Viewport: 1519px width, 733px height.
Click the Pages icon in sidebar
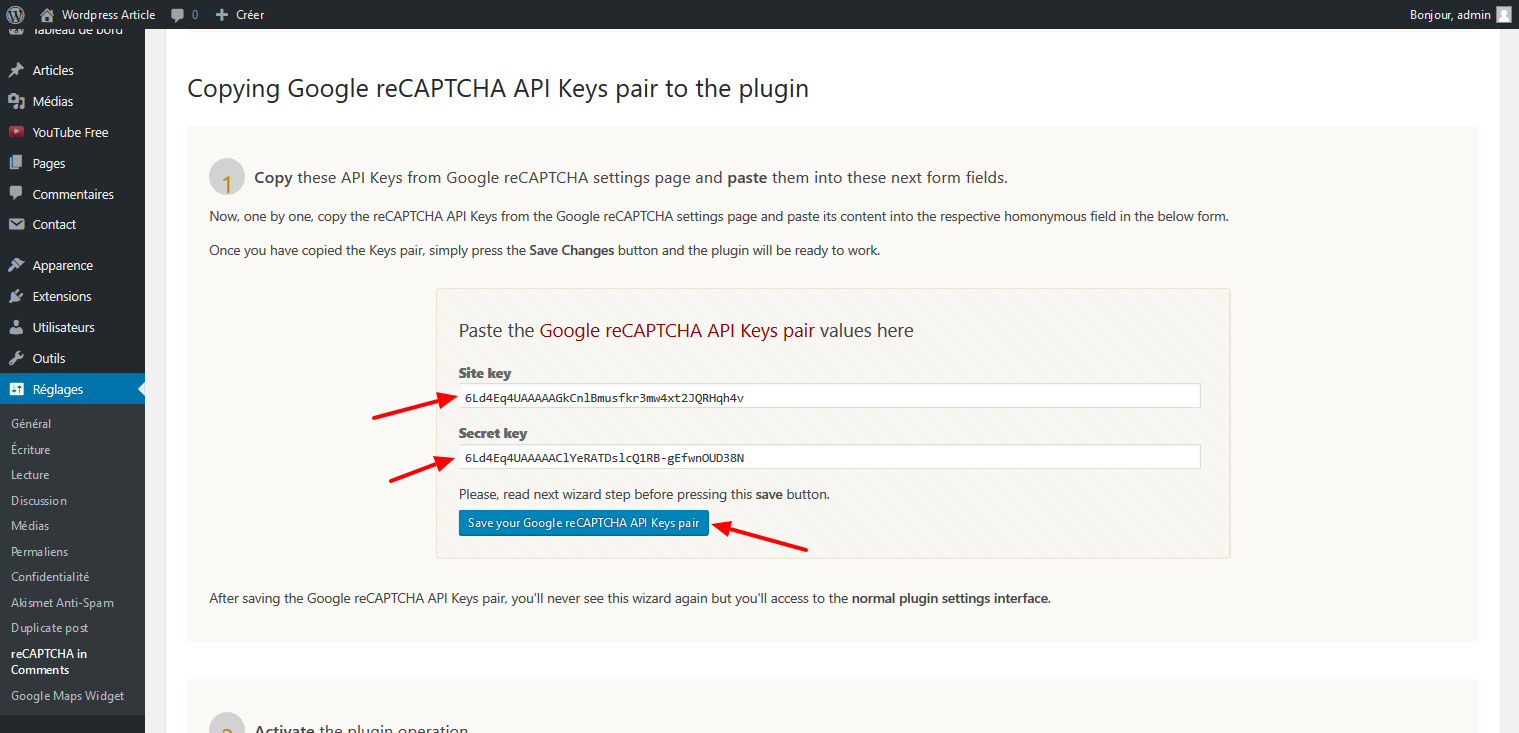(x=16, y=163)
